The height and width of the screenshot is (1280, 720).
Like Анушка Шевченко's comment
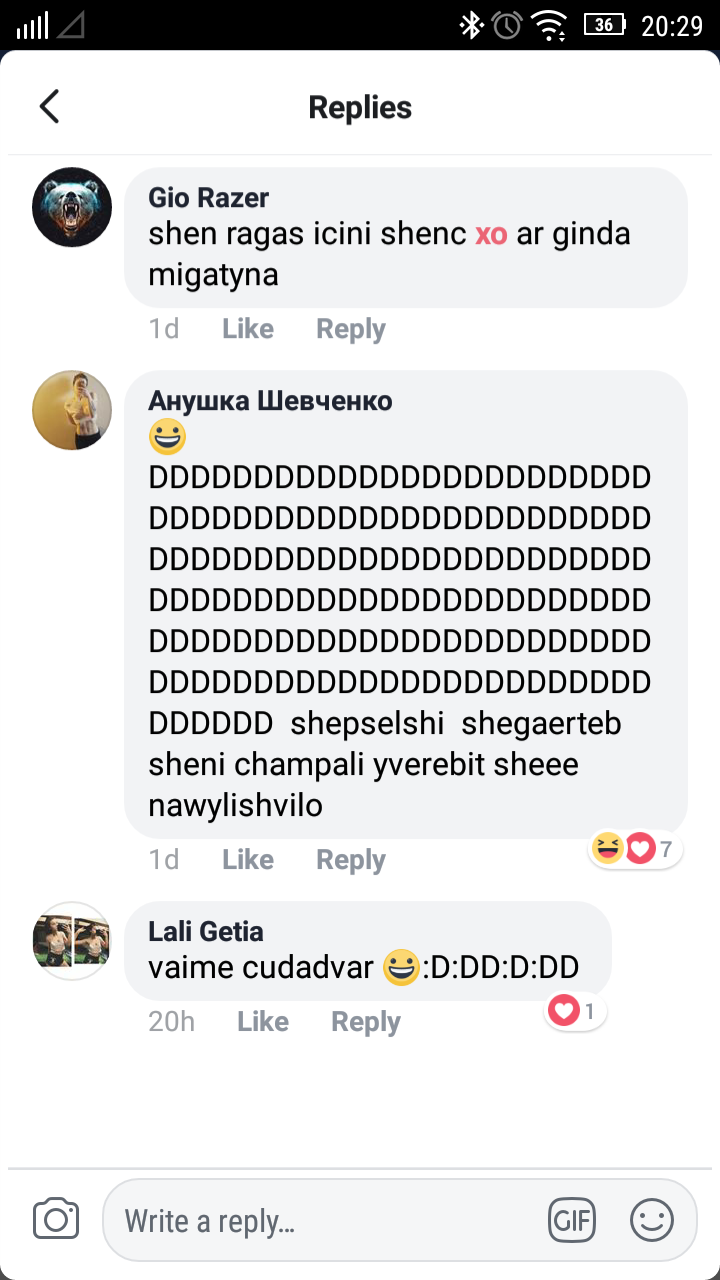[x=247, y=860]
